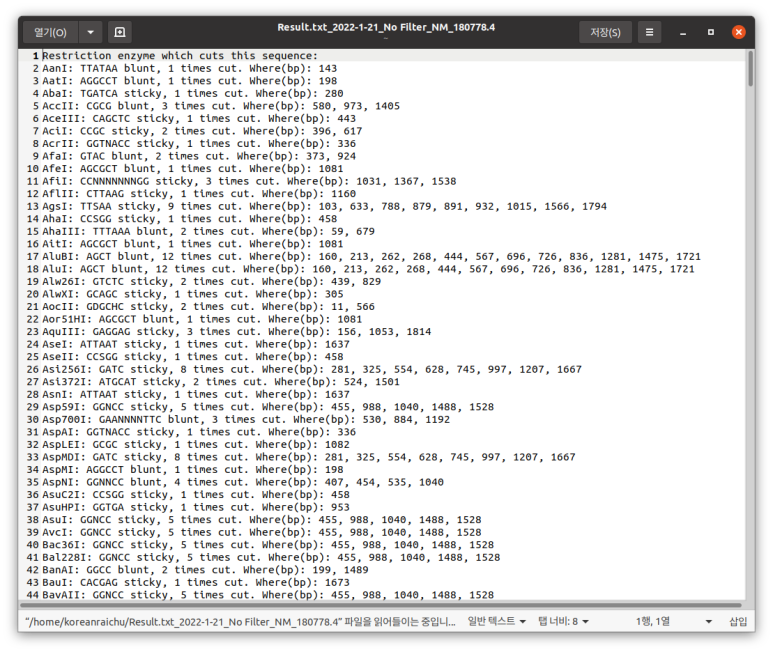773x652 pixels.
Task: Click the Asp700I: GAANNNNTTC line
Action: coord(246,420)
